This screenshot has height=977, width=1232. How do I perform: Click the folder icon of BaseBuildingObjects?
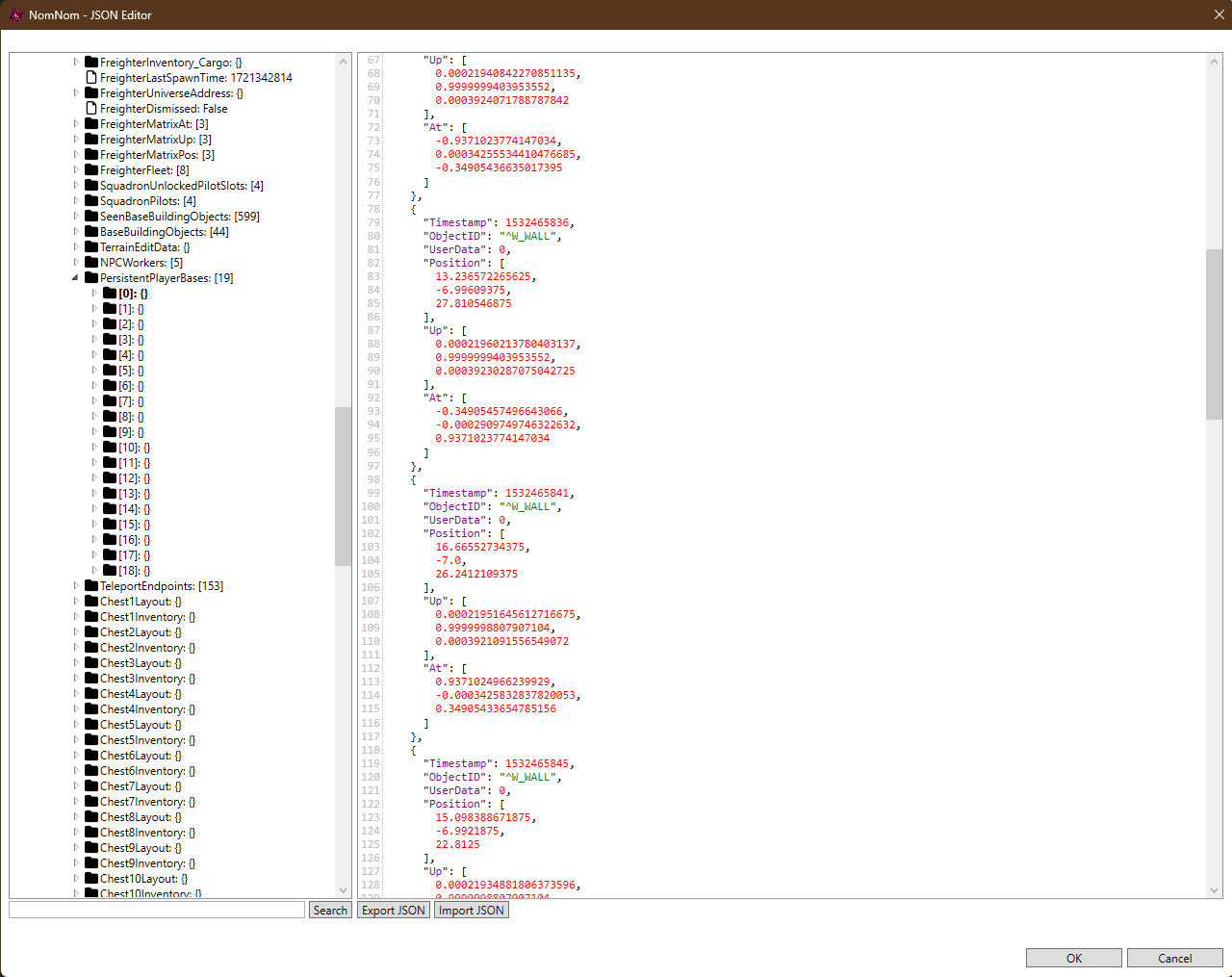click(91, 232)
